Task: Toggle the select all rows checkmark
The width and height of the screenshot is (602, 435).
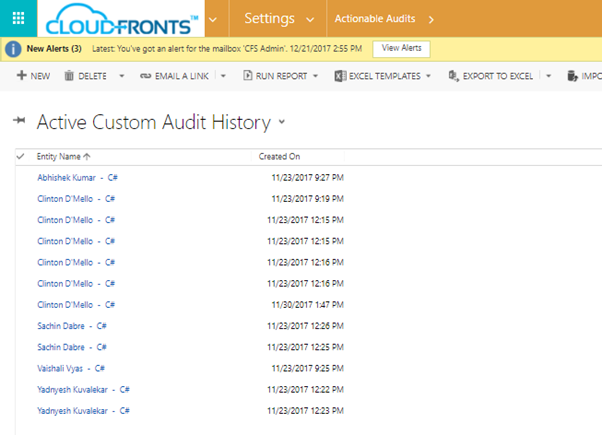Action: click(x=21, y=156)
